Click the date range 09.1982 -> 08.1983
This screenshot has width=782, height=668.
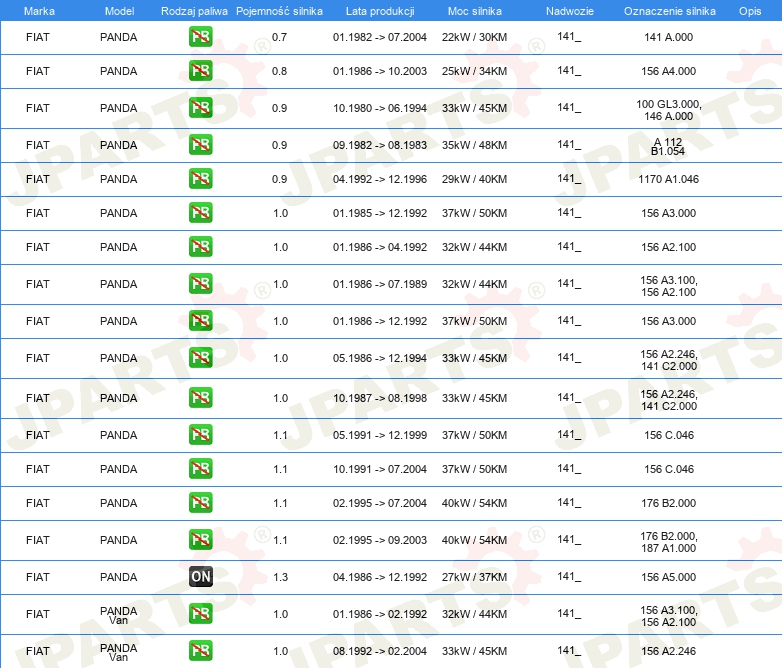point(380,145)
